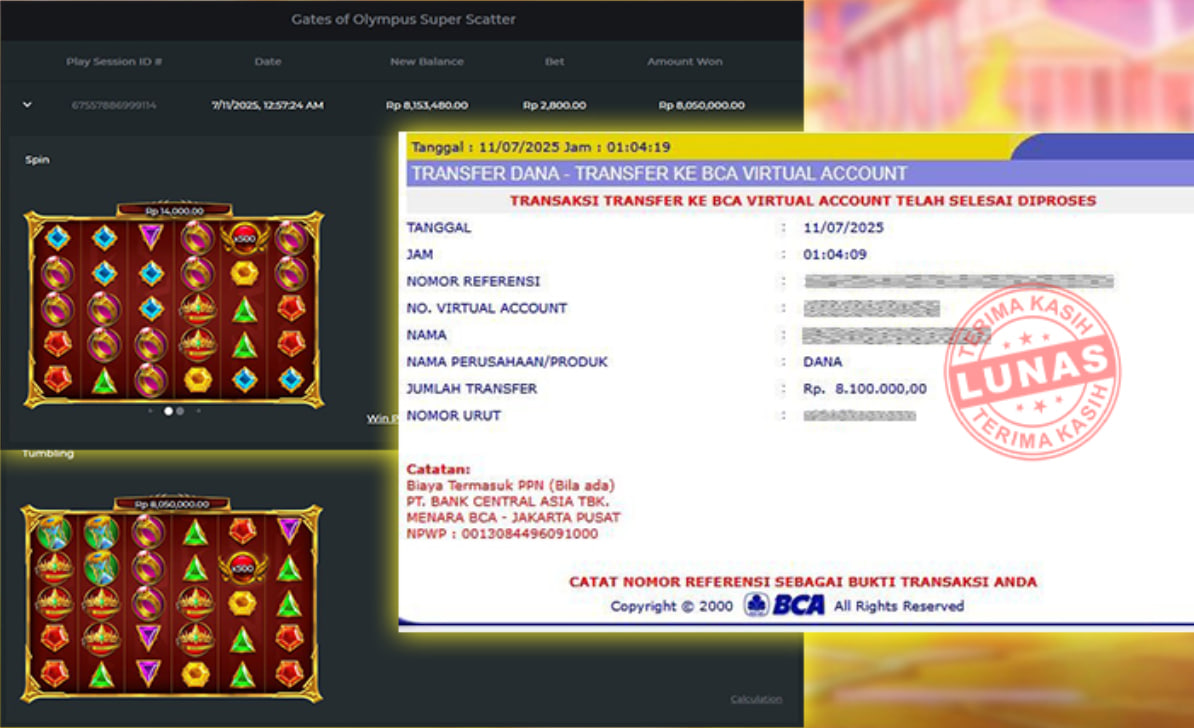
Task: Click bet value 'Rp 2,800.00'
Action: coord(554,105)
